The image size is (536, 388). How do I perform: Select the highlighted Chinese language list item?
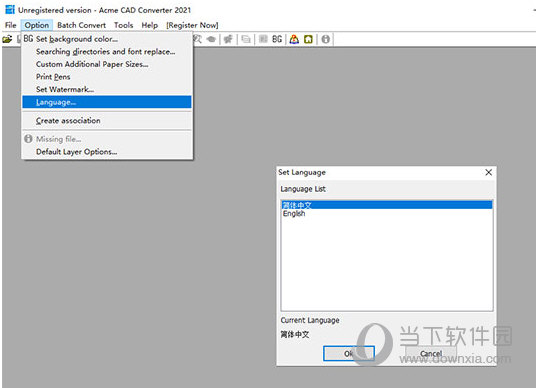click(387, 205)
